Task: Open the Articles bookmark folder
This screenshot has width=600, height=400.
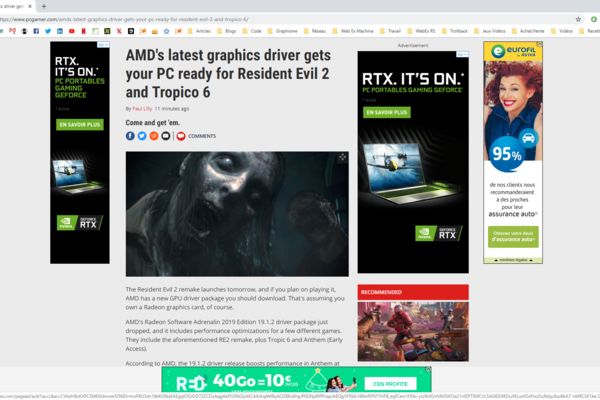Action: pos(199,31)
